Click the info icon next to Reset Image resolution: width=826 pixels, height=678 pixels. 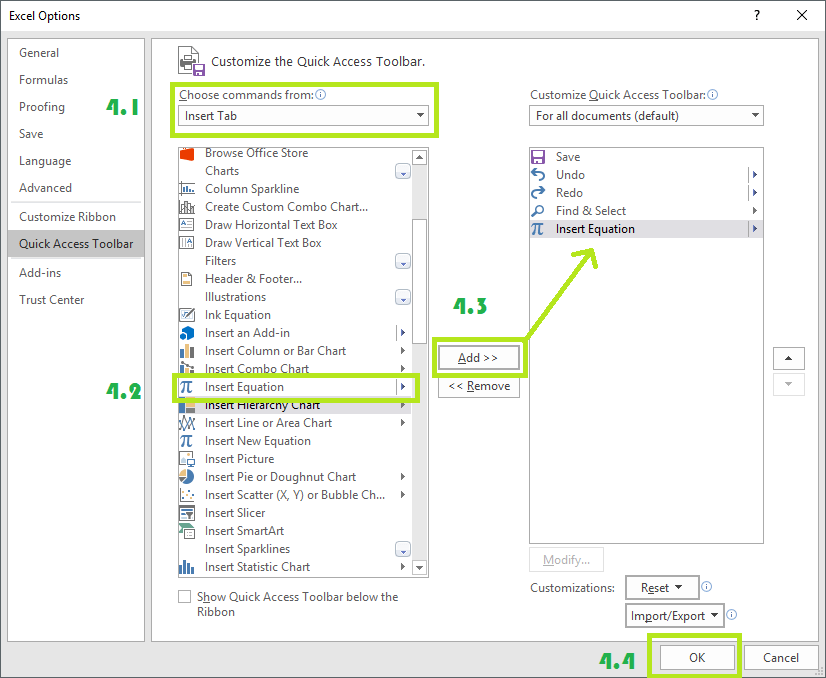(x=707, y=586)
